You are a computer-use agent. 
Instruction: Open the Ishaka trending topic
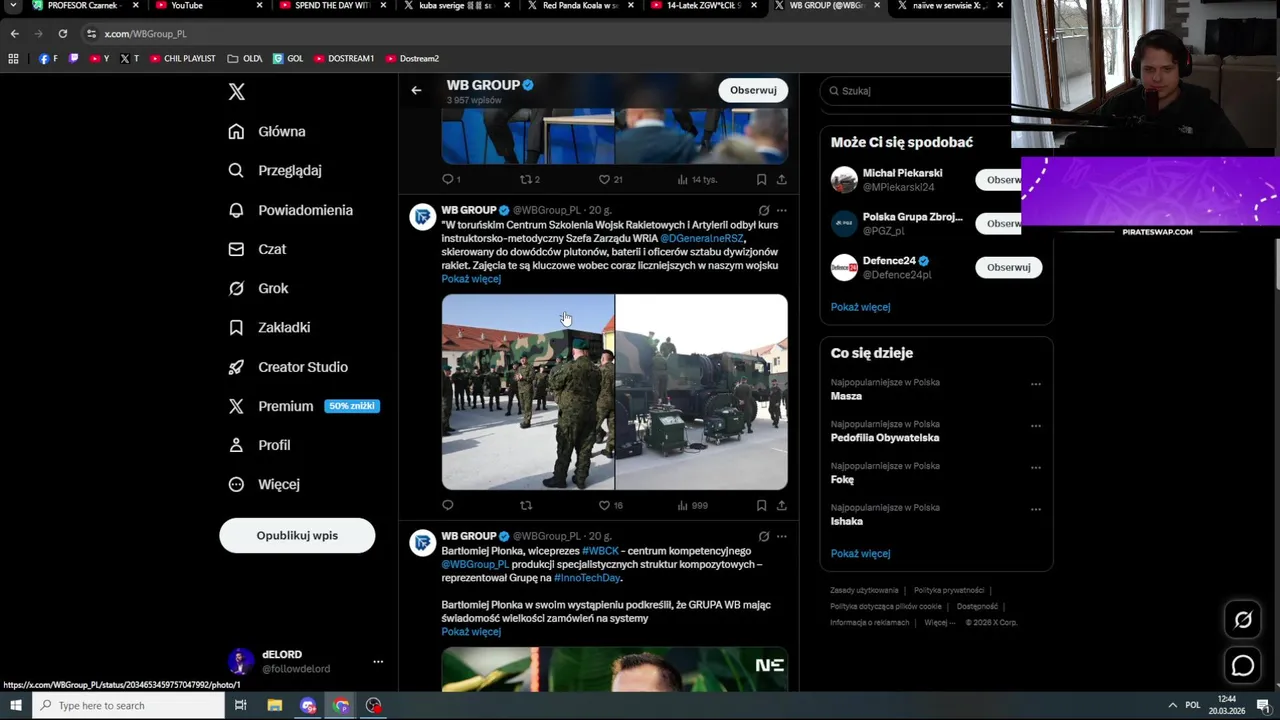[x=846, y=521]
